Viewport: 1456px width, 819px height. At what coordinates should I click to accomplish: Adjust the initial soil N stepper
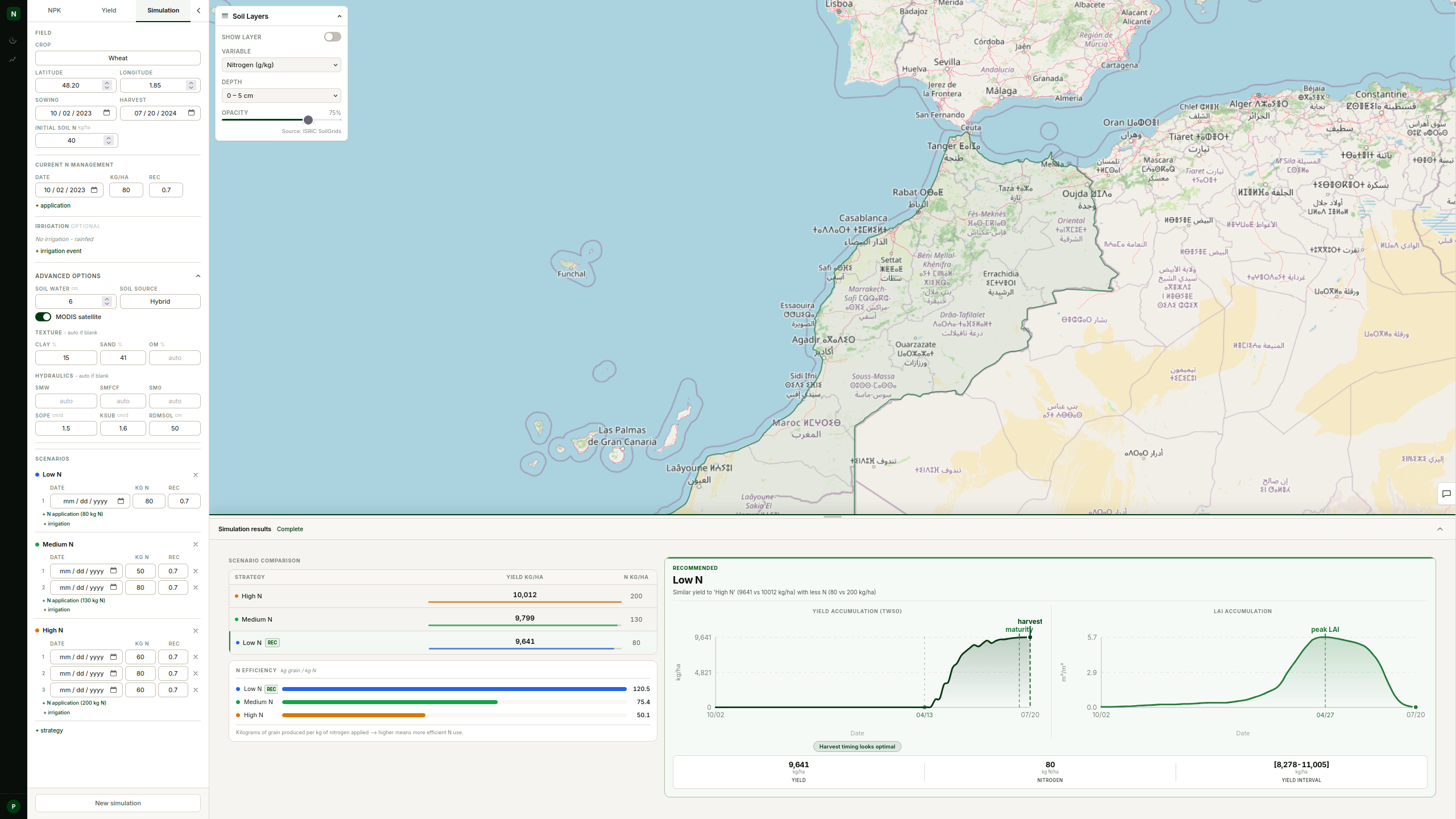[x=109, y=140]
